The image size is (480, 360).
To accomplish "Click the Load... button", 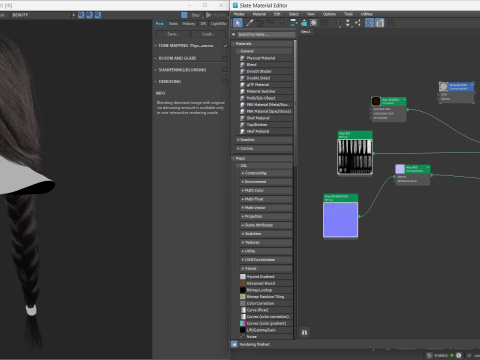I will tap(208, 34).
